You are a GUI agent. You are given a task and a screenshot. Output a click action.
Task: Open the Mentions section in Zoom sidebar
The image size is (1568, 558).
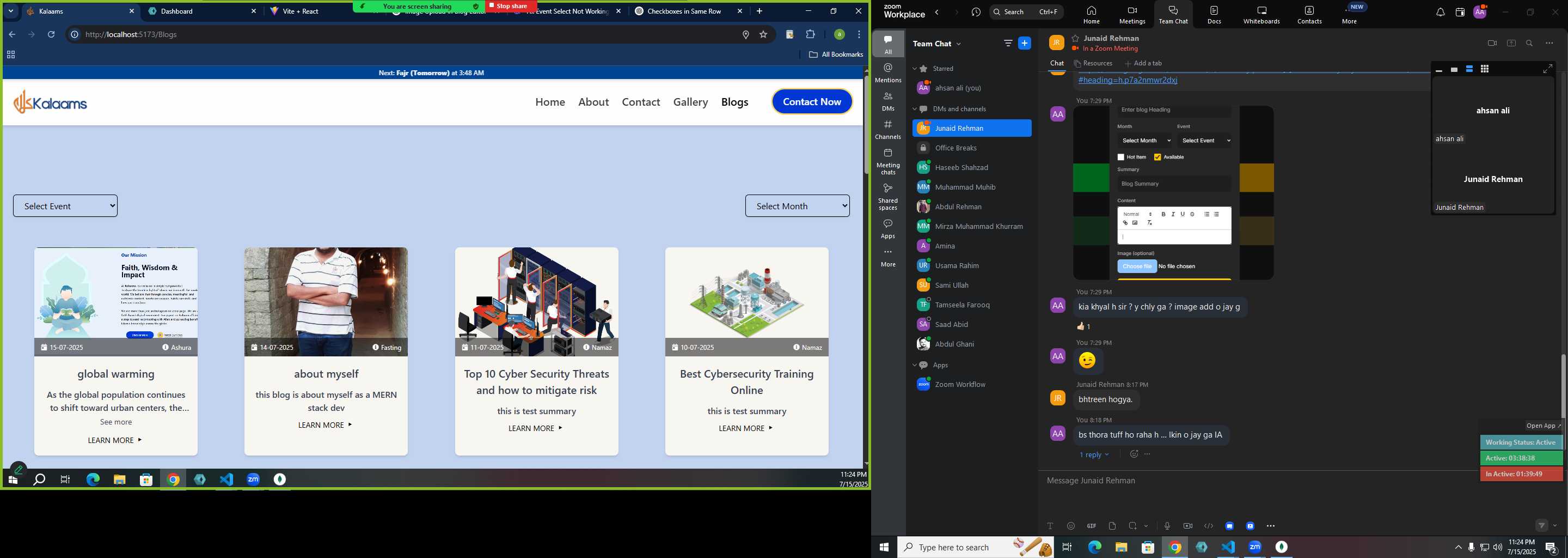[x=888, y=72]
